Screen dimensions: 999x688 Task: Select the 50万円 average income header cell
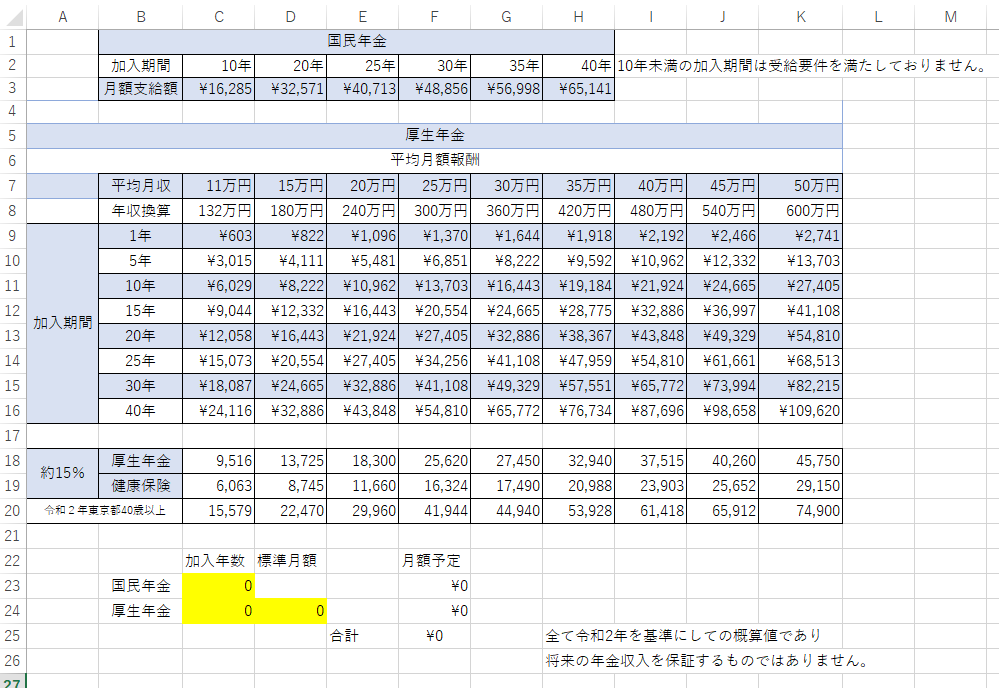point(800,186)
